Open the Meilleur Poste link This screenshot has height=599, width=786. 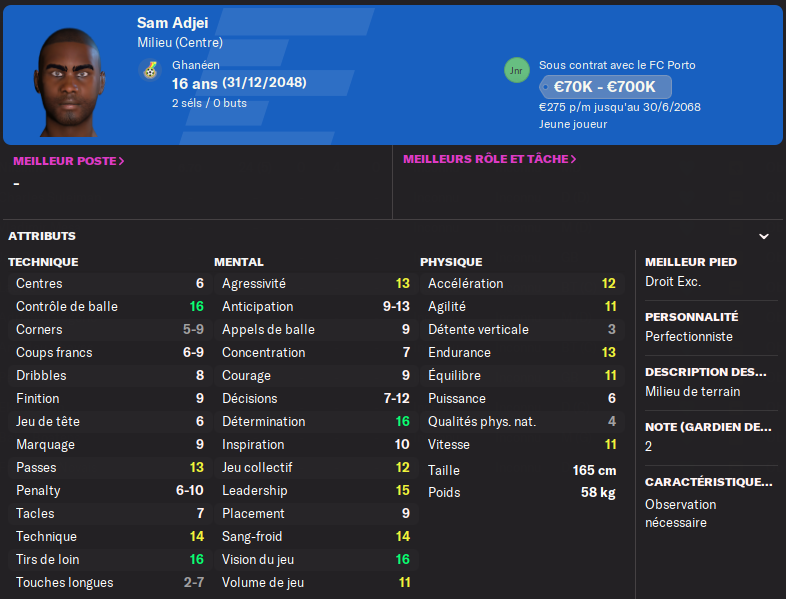(x=69, y=161)
